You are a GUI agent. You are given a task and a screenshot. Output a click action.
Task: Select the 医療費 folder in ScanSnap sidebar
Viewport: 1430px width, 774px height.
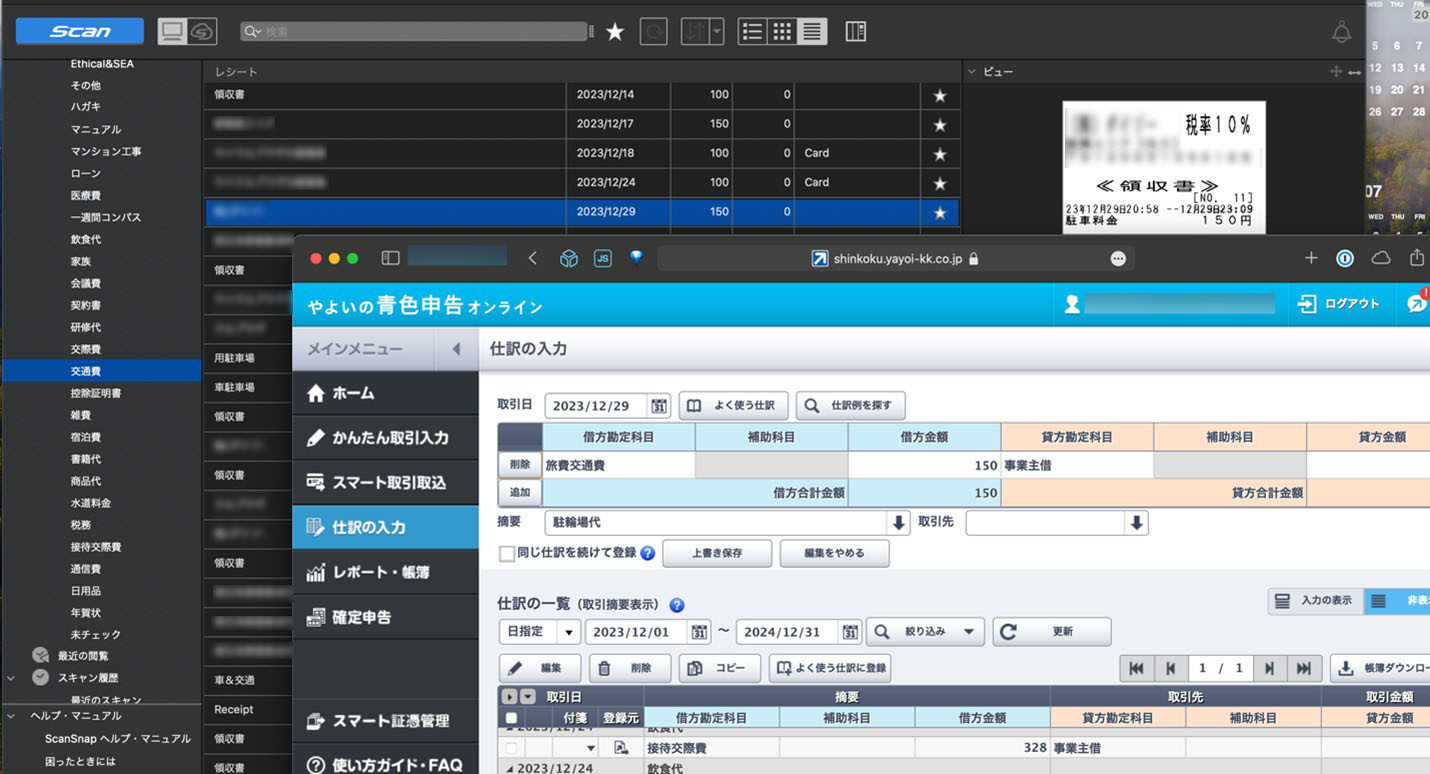point(85,195)
